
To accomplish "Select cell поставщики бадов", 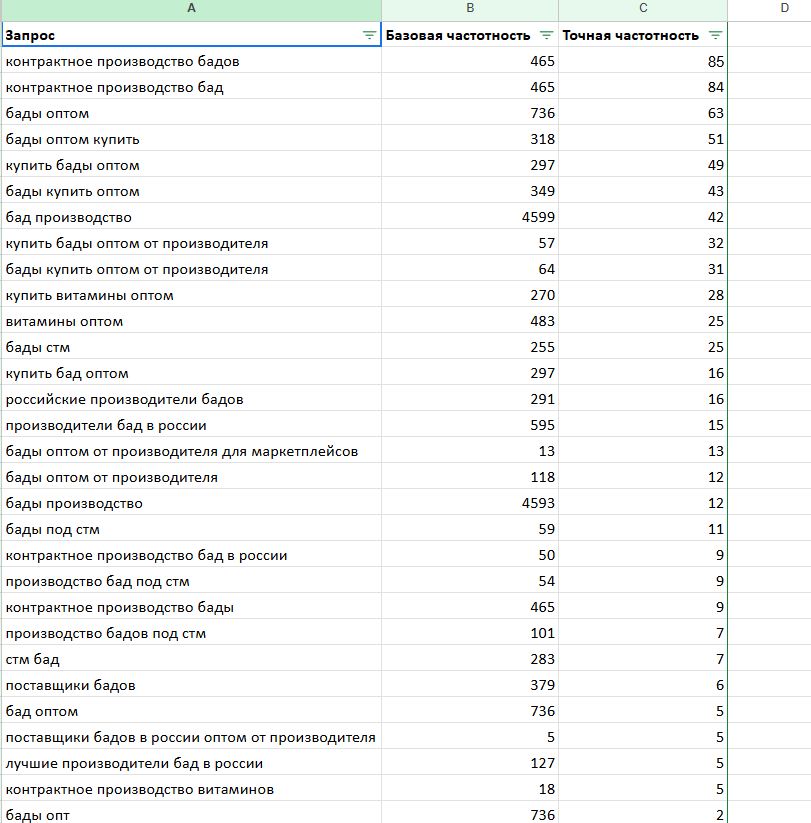I will (x=191, y=685).
